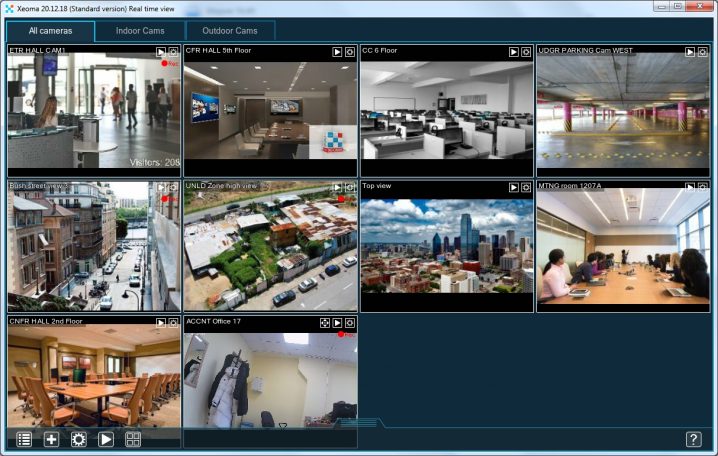Screen dimensions: 718x456
Task: Open archive playback in bottom toolbar
Action: pyautogui.click(x=106, y=439)
